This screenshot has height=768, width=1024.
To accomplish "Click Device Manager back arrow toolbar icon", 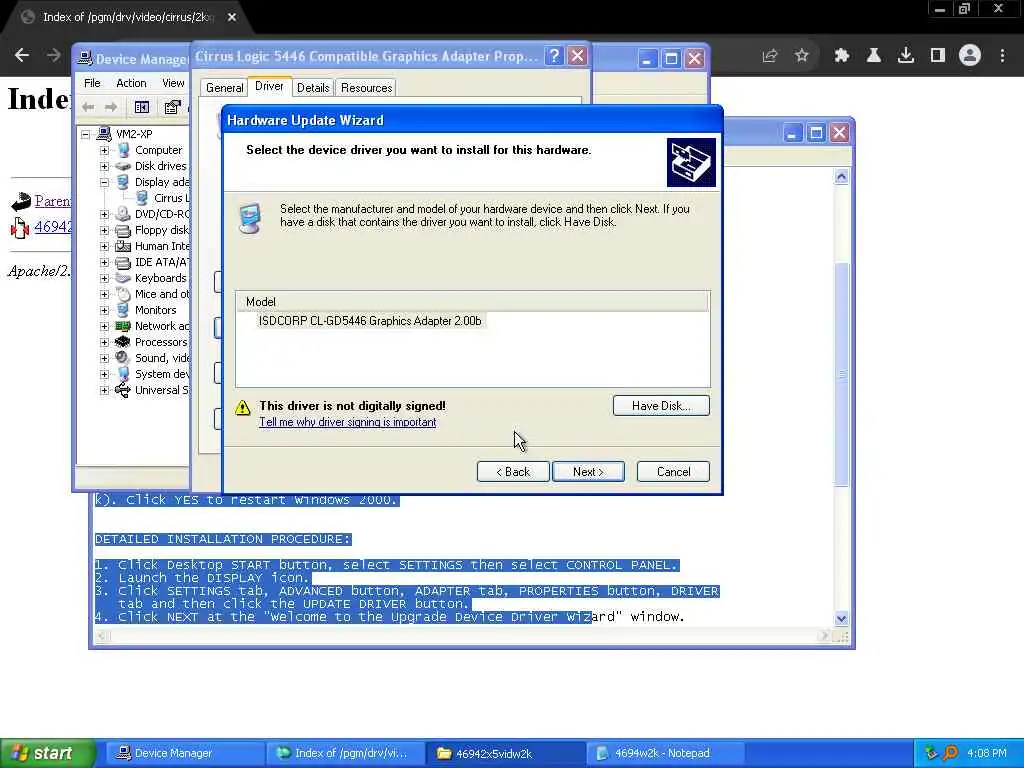I will 88,107.
